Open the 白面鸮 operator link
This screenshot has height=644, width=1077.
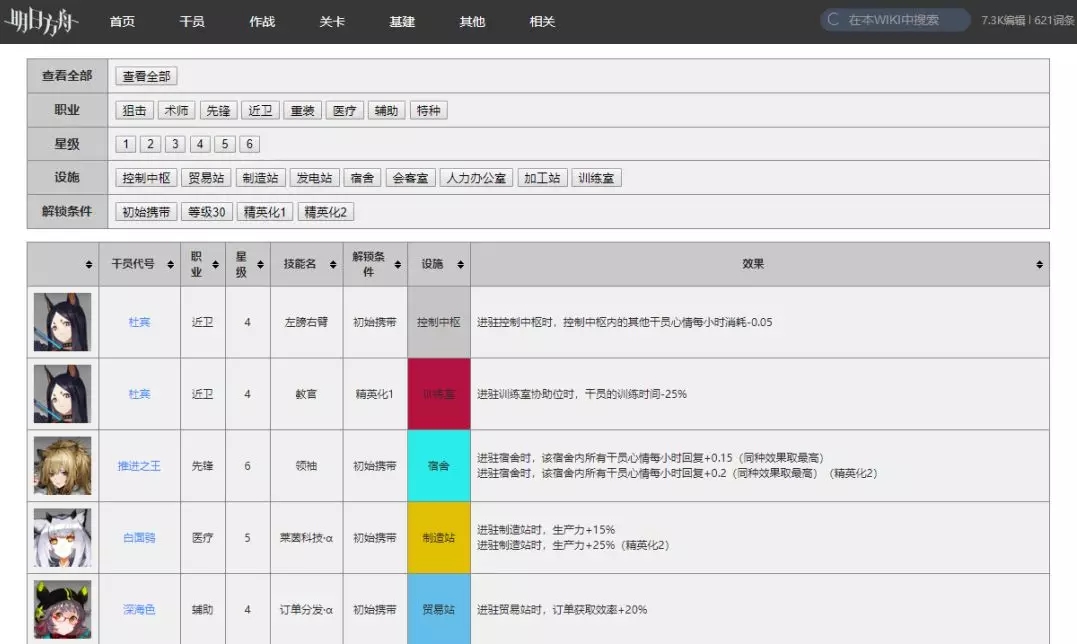click(x=139, y=538)
